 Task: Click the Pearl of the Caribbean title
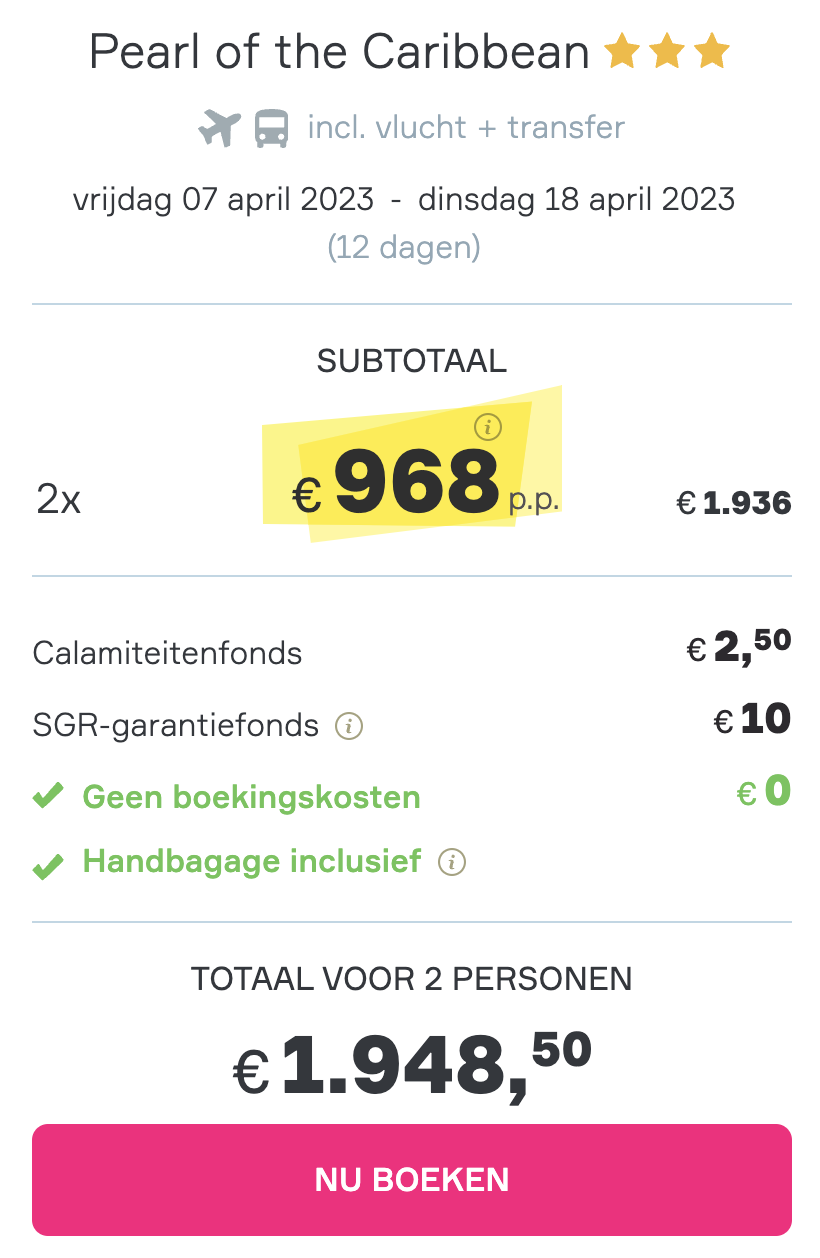(x=340, y=51)
